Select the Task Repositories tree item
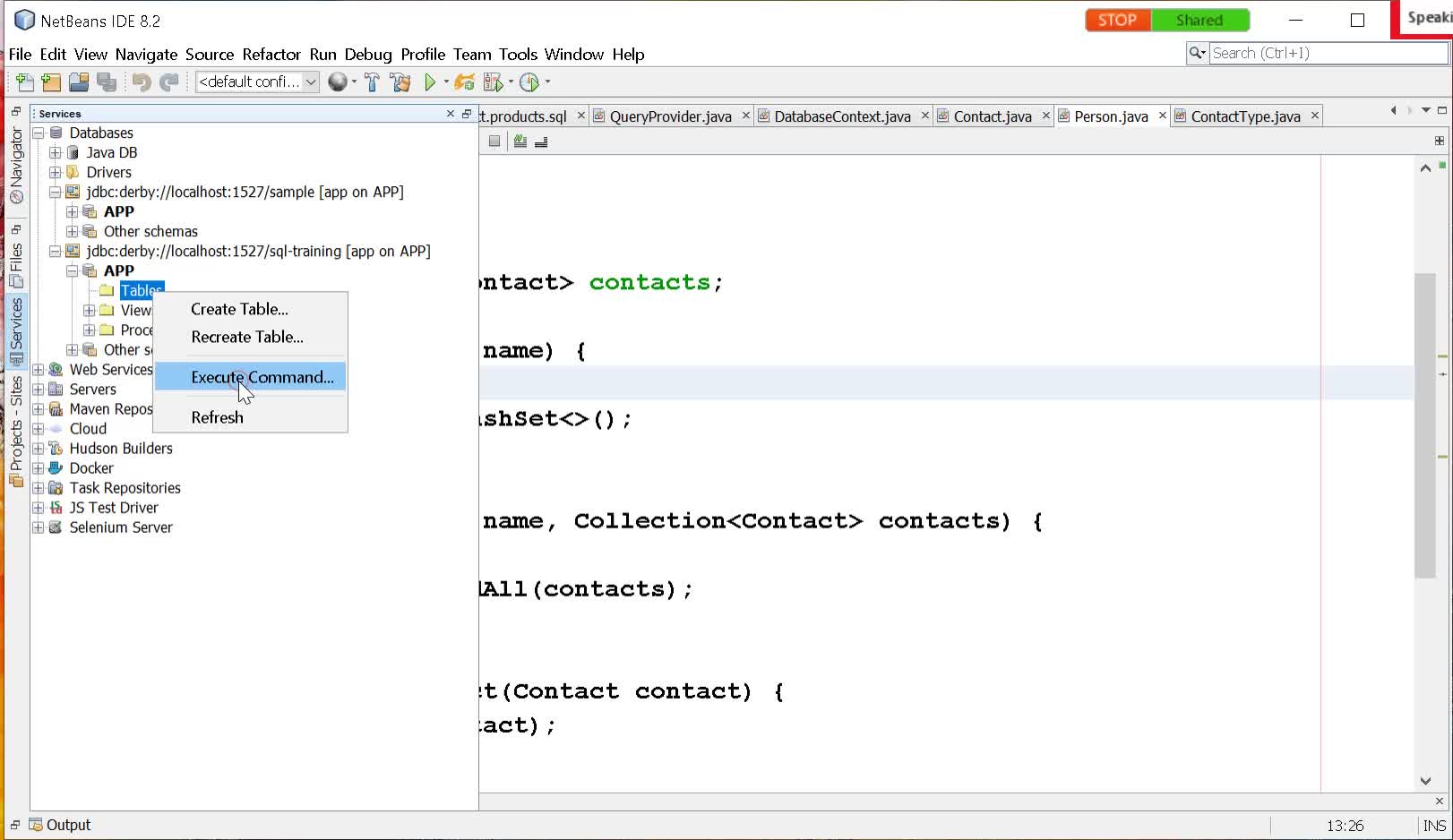This screenshot has height=840, width=1453. pos(125,488)
